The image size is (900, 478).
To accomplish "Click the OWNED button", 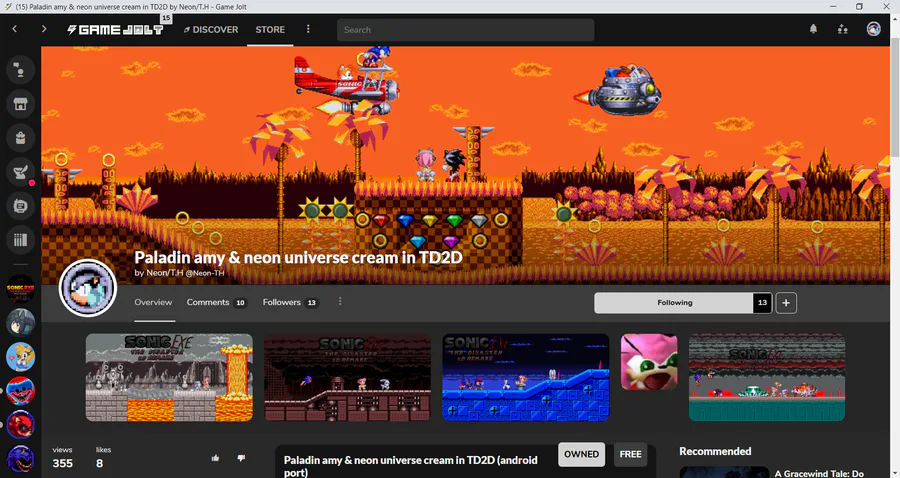I will 581,454.
